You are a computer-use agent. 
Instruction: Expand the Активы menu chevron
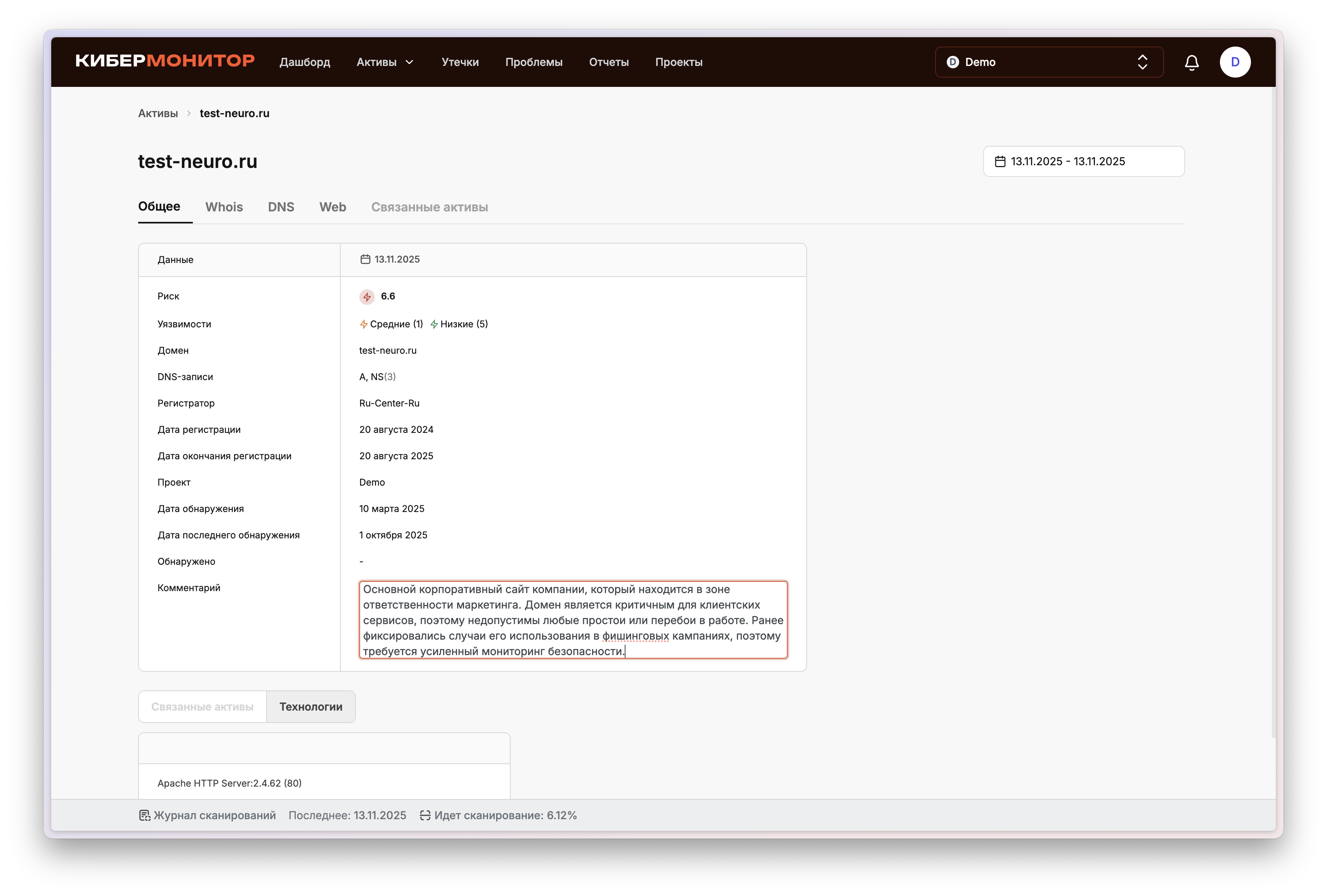click(x=409, y=62)
